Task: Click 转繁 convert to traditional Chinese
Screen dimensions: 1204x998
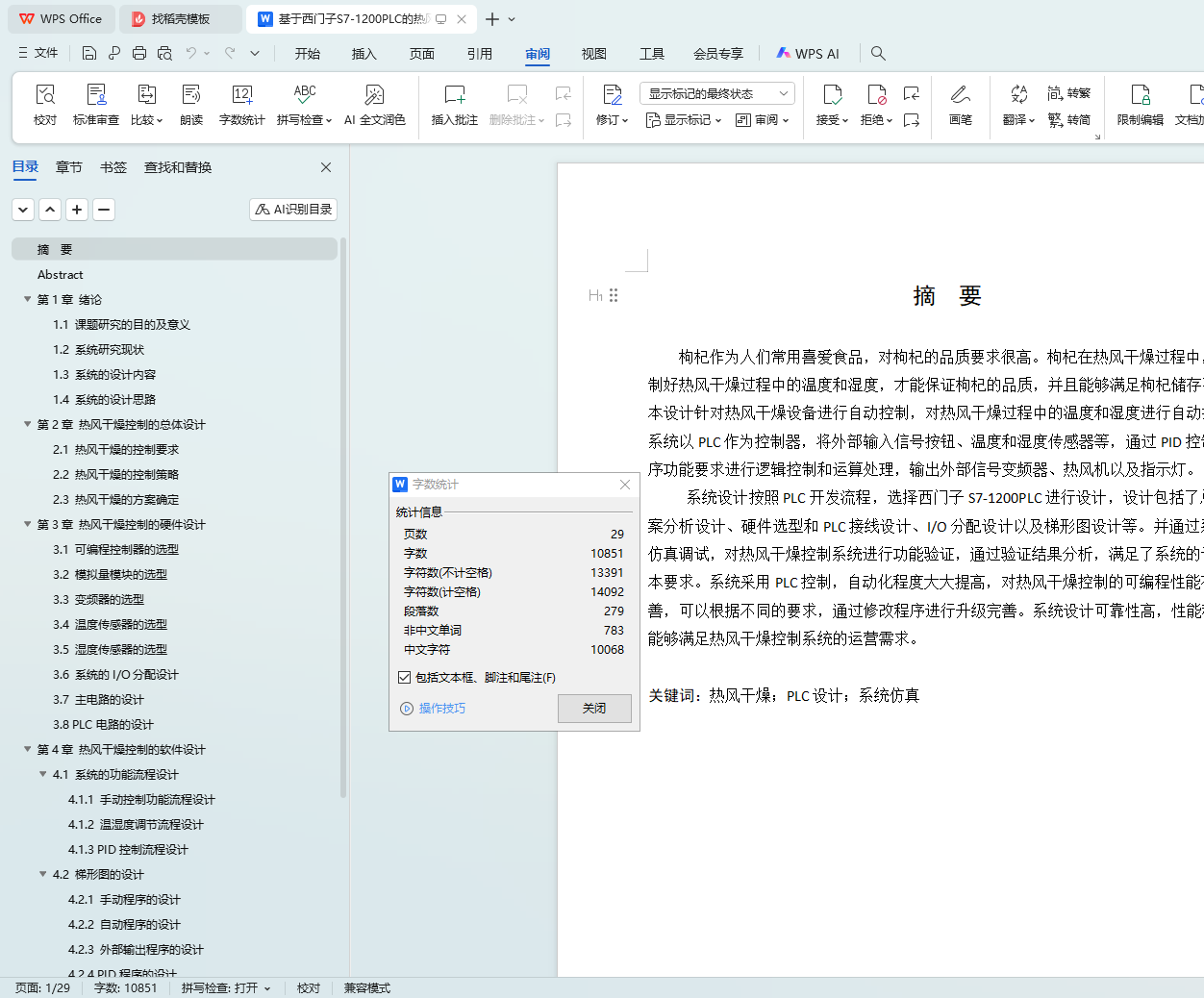Action: coord(1069,93)
